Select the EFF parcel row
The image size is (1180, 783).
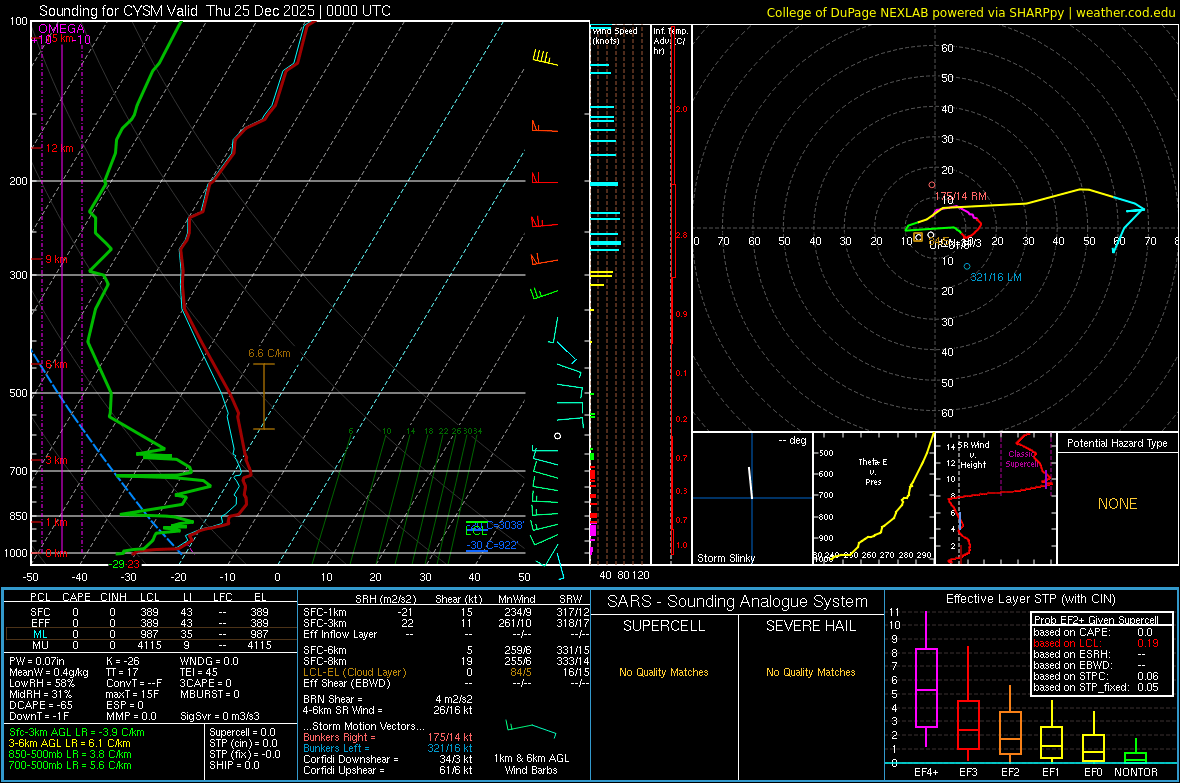click(150, 623)
